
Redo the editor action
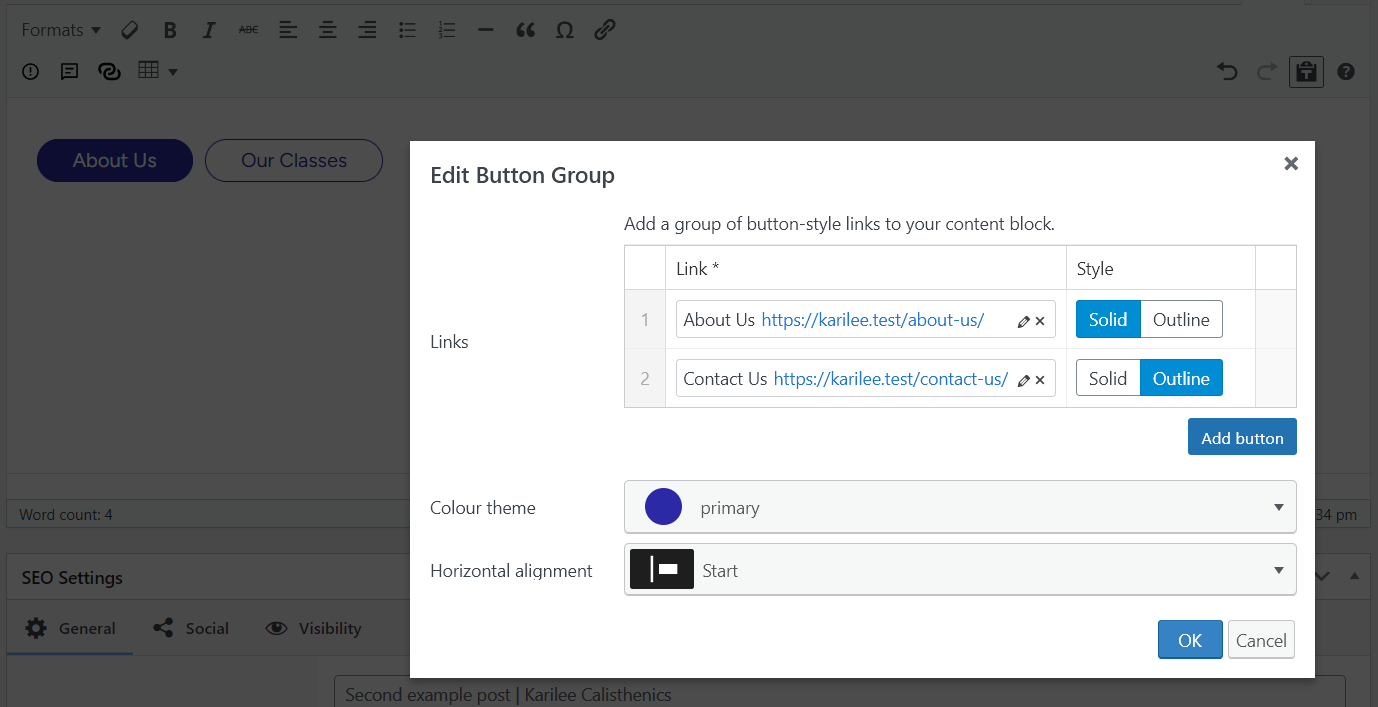(1267, 71)
